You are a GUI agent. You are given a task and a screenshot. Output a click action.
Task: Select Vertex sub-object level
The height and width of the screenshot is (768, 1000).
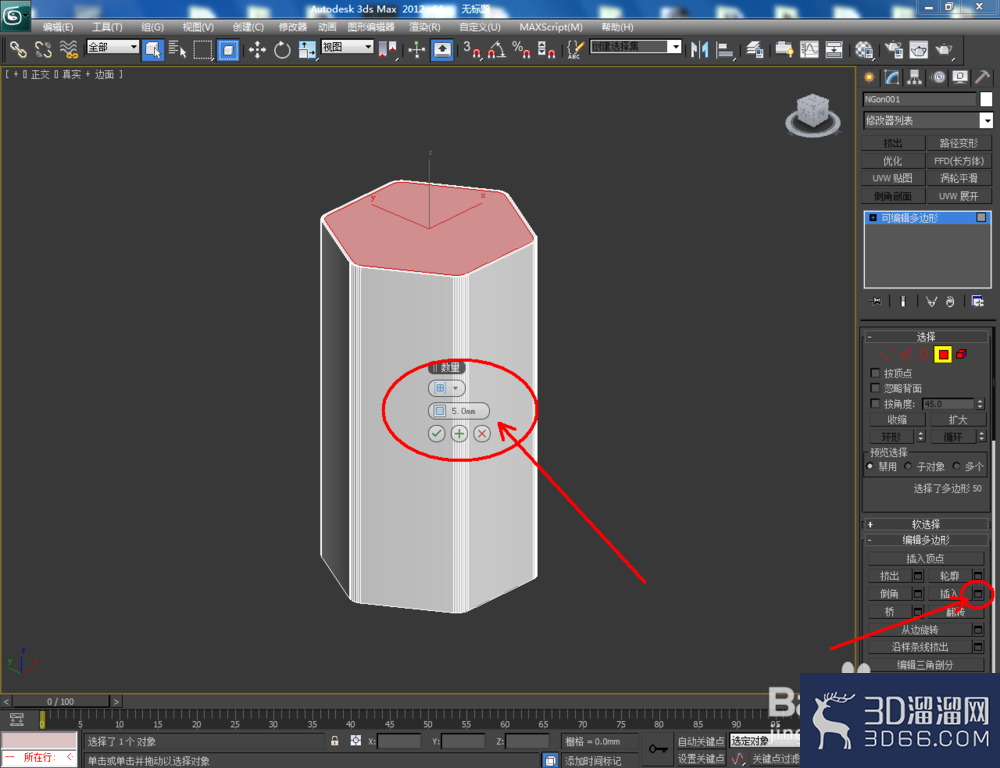pos(886,354)
